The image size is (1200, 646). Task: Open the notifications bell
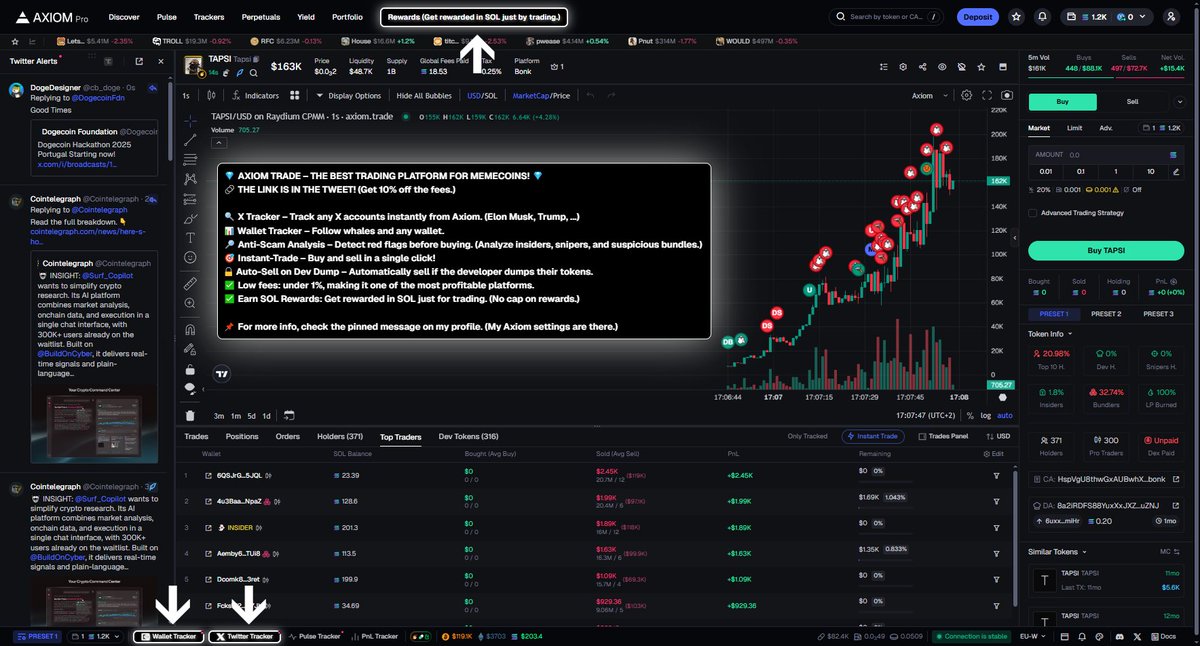pyautogui.click(x=1043, y=17)
